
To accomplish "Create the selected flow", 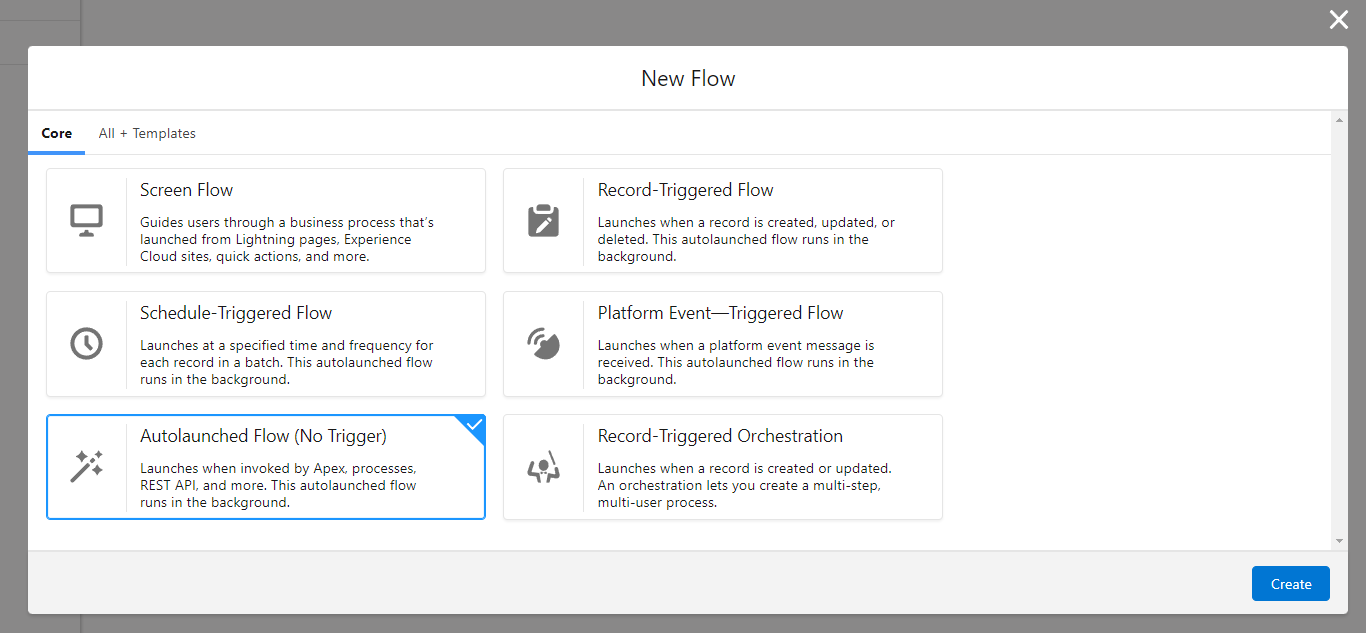I will click(x=1290, y=584).
